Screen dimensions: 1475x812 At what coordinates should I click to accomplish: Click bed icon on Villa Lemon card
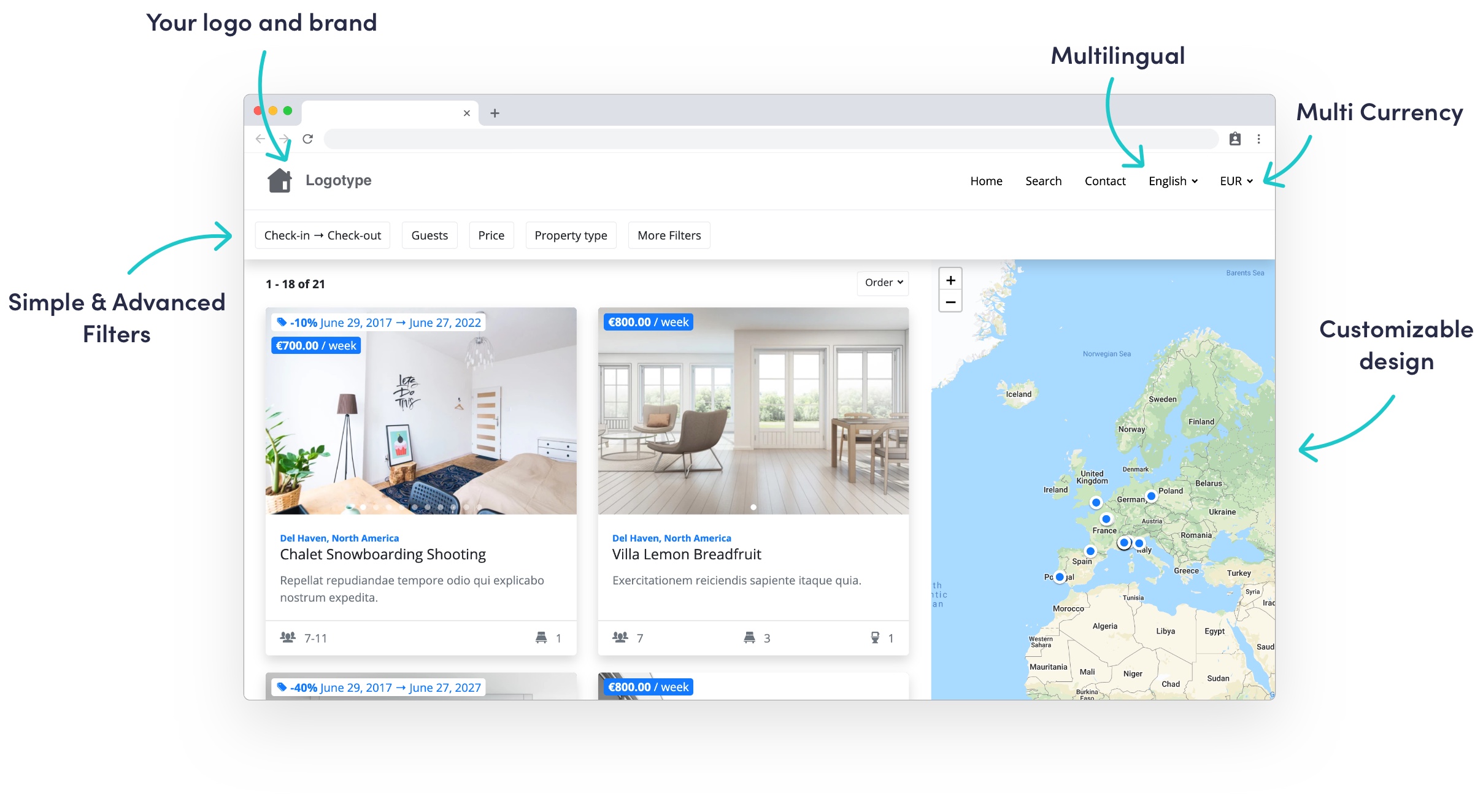pyautogui.click(x=749, y=638)
